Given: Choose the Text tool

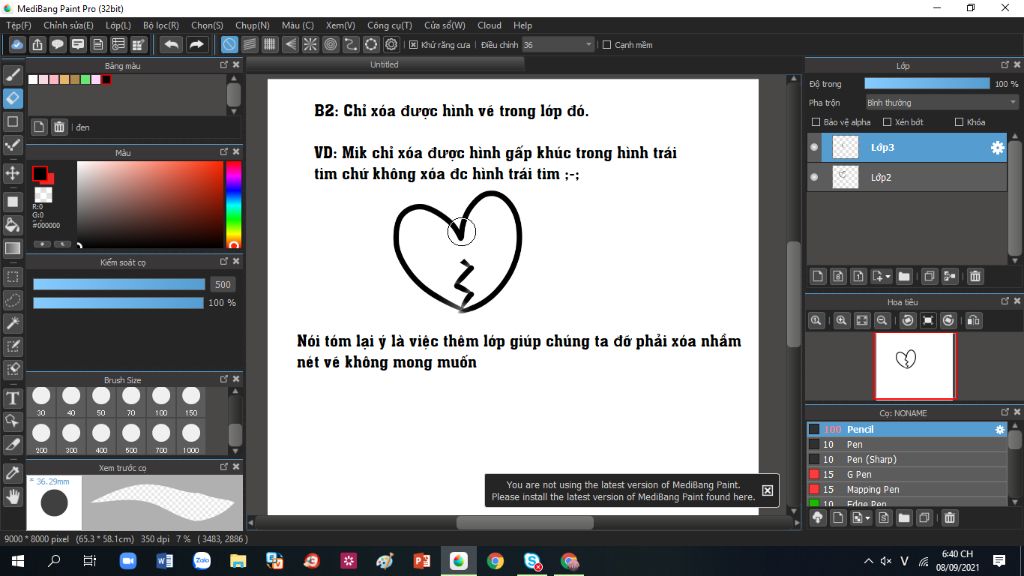Looking at the screenshot, I should click(x=13, y=398).
